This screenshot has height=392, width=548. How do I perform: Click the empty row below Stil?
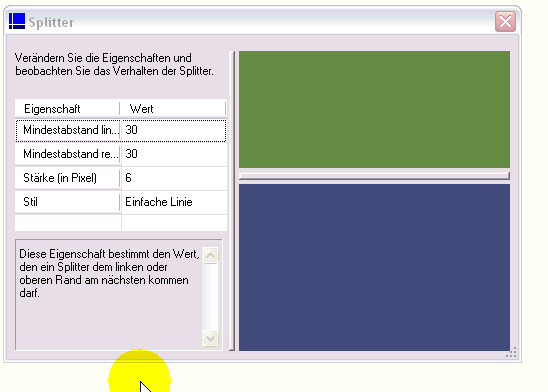point(121,223)
